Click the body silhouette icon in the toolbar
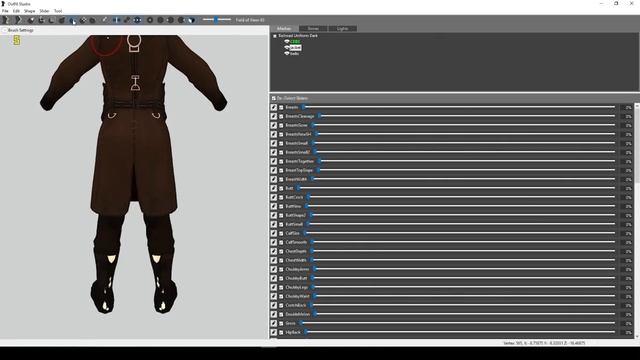 point(6,20)
